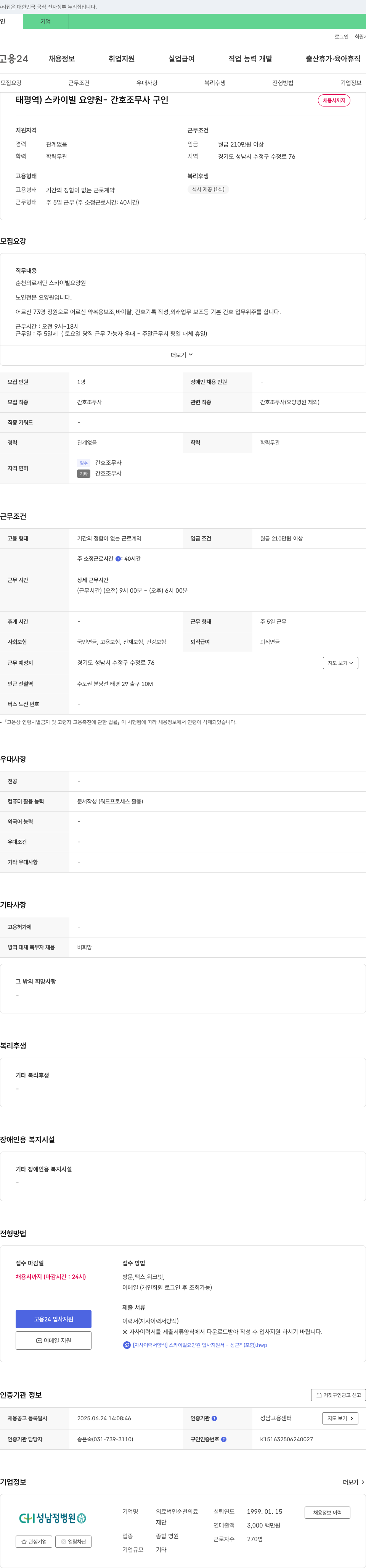Select the 퇴직연금 value
Viewport: 366px width, 1568px height.
click(x=270, y=642)
